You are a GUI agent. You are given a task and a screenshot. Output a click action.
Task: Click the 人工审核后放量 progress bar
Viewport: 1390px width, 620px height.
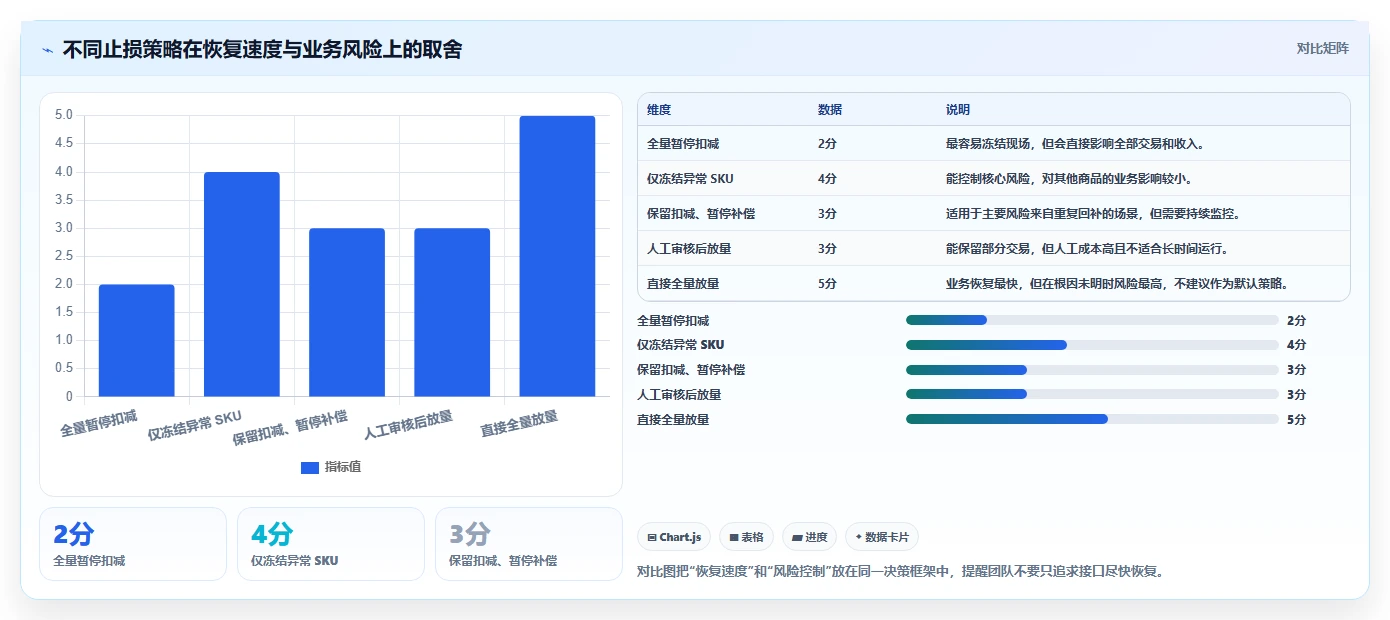(x=1092, y=394)
